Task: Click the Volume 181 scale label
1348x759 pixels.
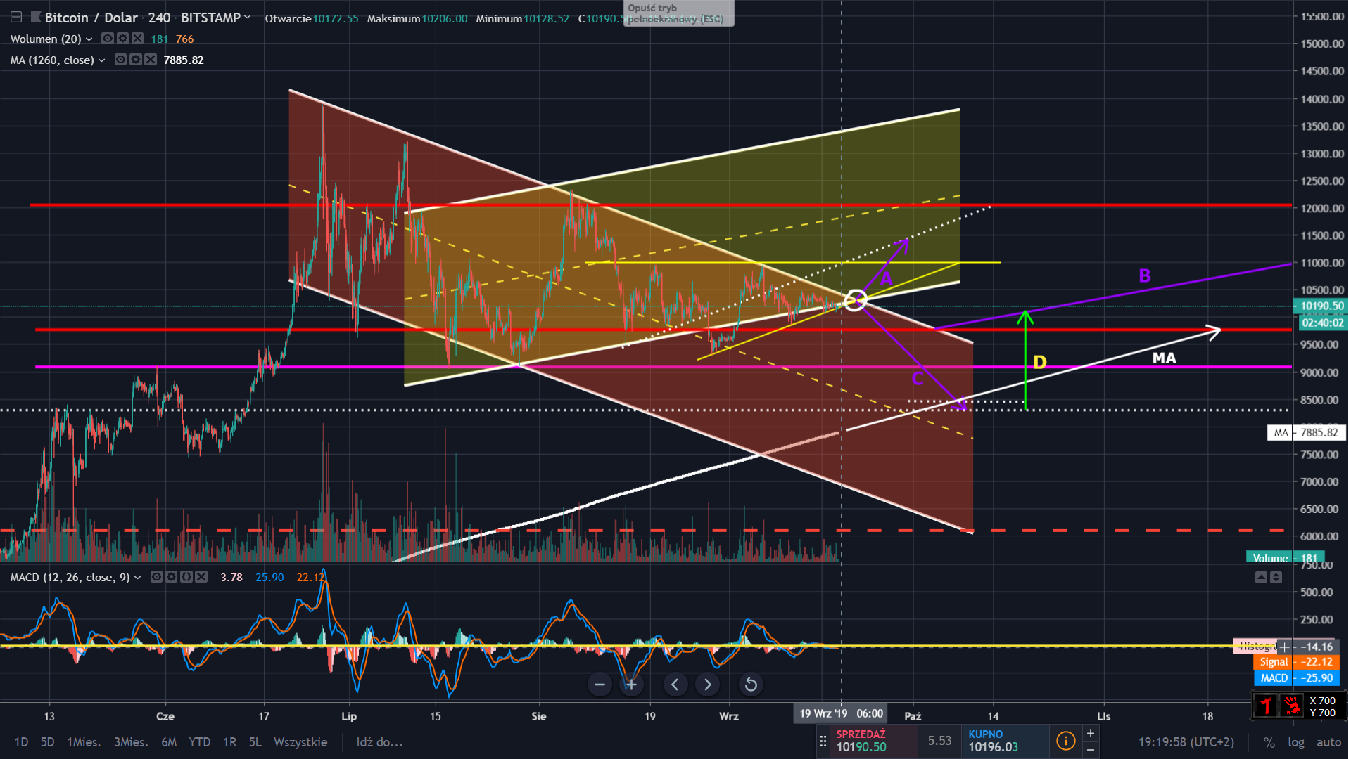Action: [x=1285, y=557]
